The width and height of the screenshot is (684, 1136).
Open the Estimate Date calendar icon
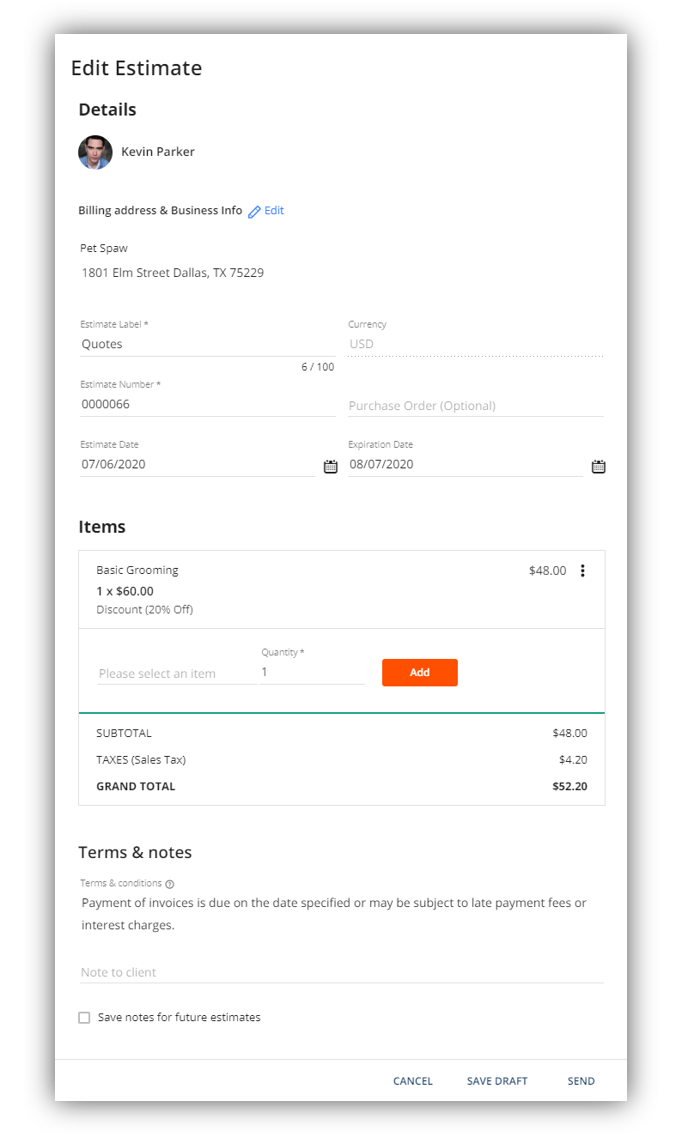(x=330, y=467)
